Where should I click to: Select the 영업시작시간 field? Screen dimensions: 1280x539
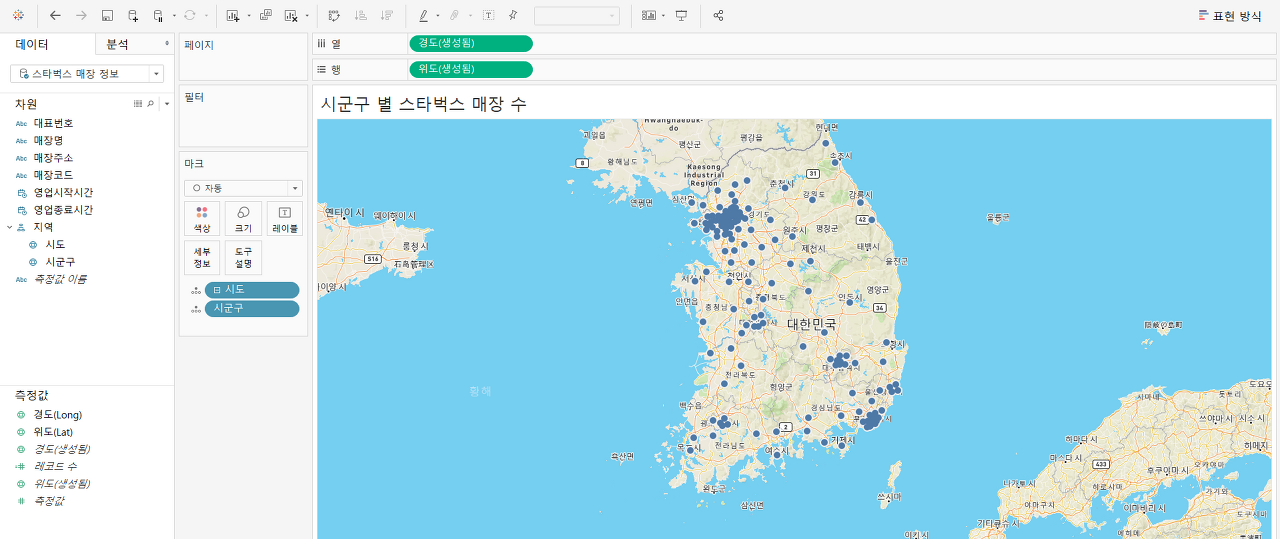pyautogui.click(x=63, y=192)
